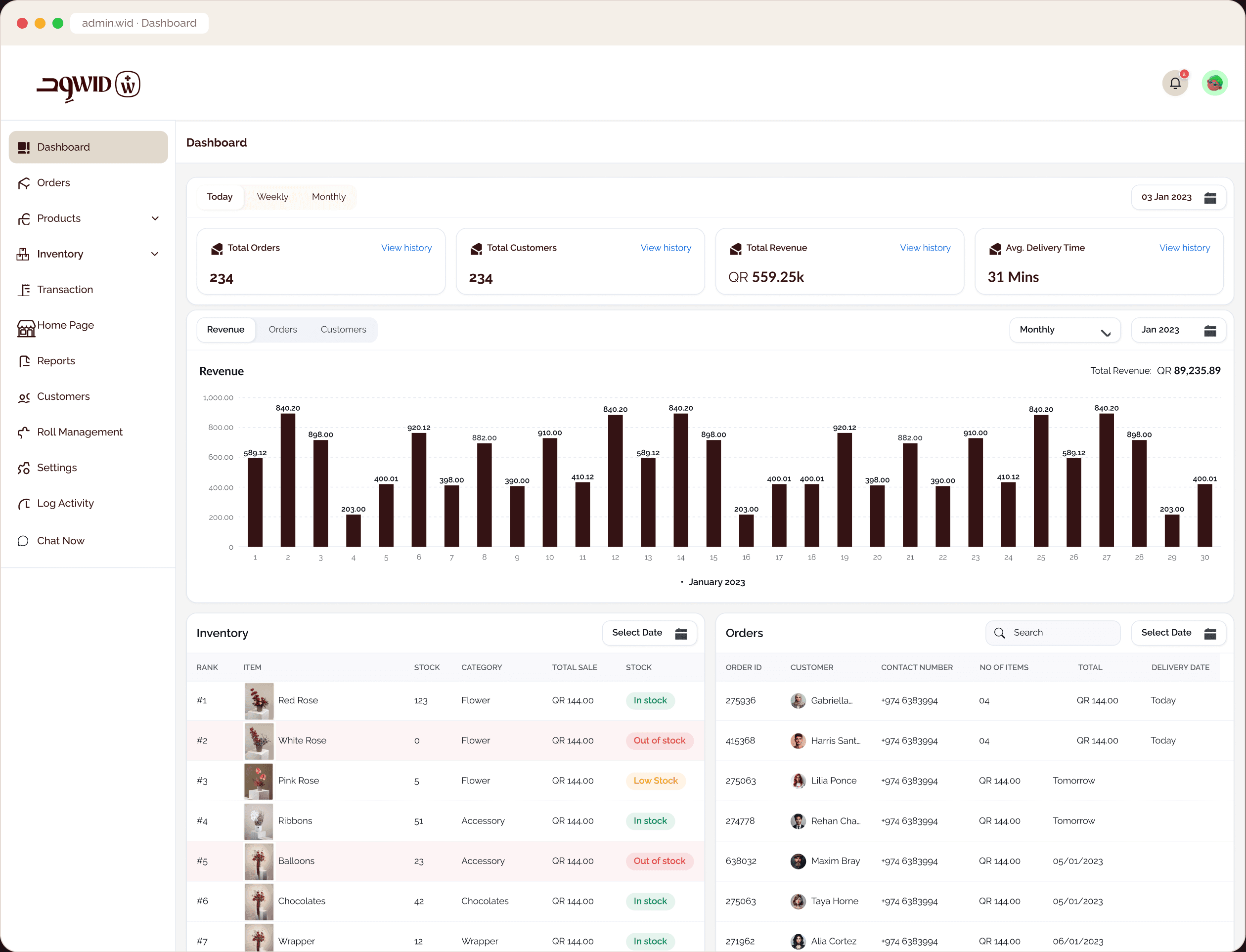This screenshot has width=1246, height=952.
Task: Click the Reports sidebar icon
Action: pos(23,361)
